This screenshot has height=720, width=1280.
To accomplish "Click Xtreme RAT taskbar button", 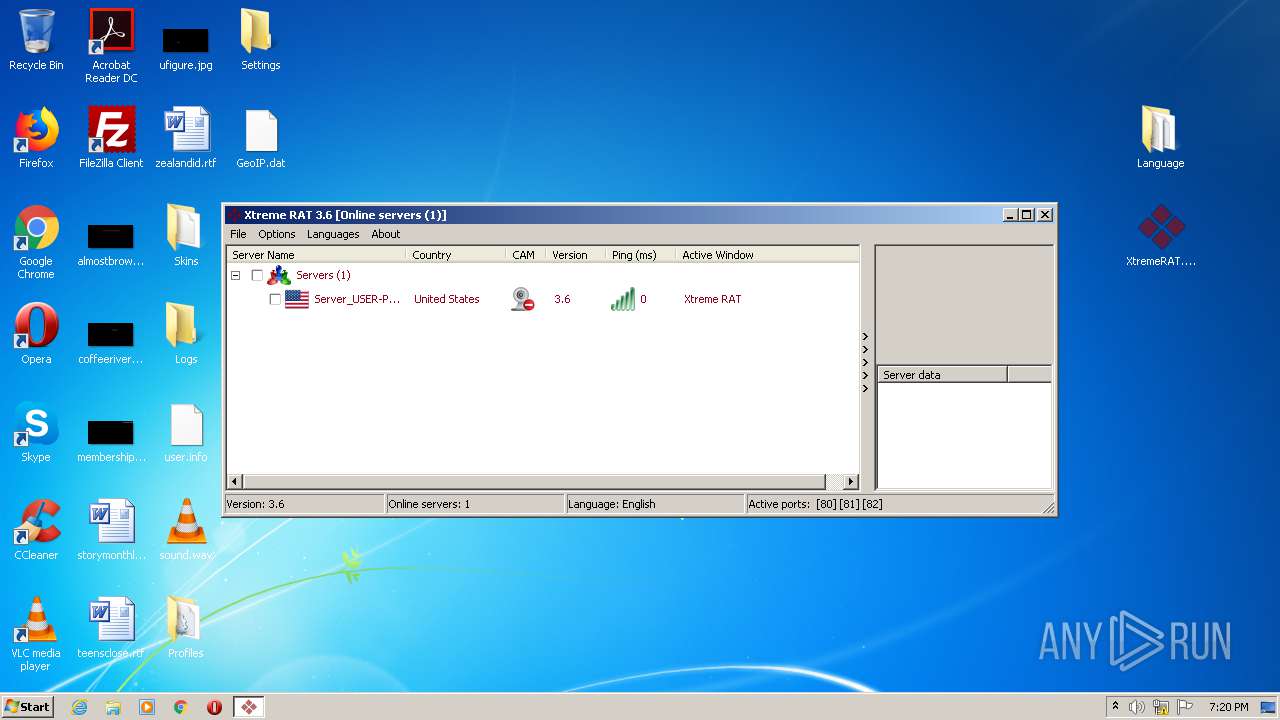I will 249,707.
